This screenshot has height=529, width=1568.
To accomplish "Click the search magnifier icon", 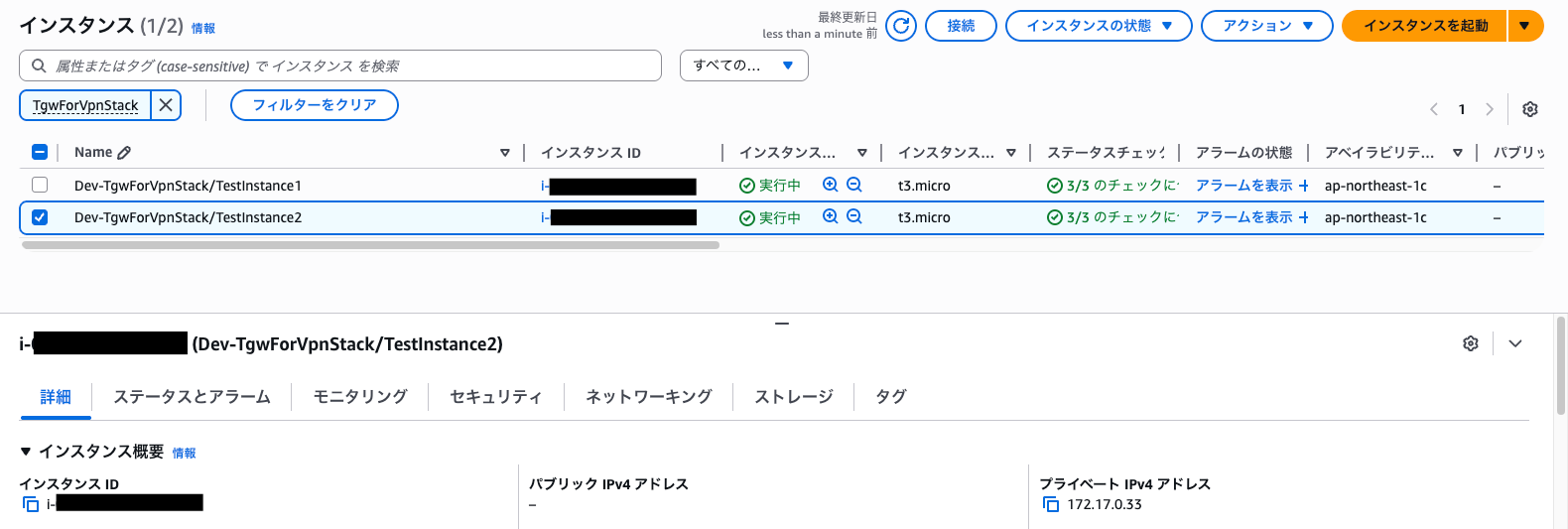I will tap(39, 66).
